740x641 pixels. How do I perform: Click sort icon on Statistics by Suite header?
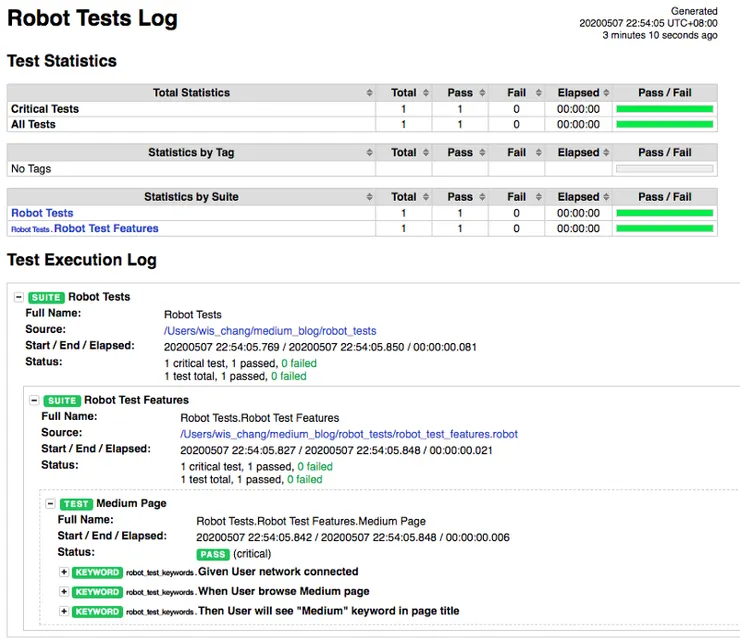click(369, 197)
